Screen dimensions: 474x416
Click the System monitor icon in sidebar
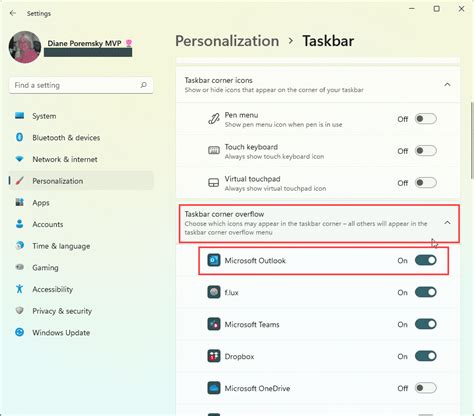(20, 116)
